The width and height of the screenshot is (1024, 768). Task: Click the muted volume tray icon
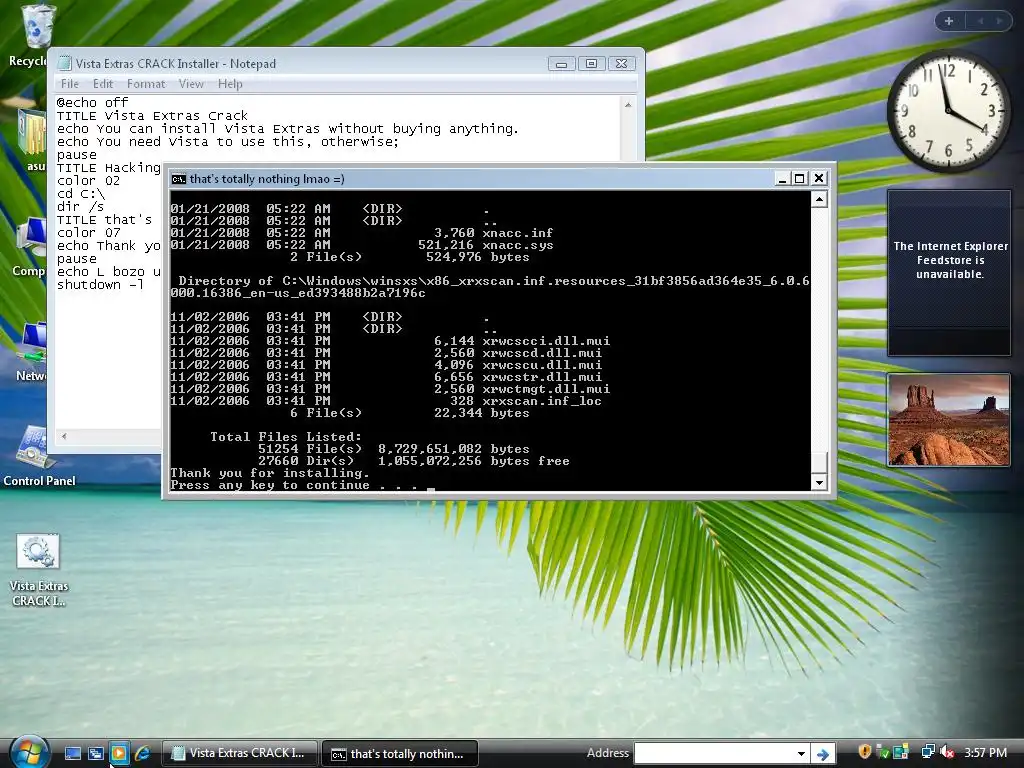[947, 752]
